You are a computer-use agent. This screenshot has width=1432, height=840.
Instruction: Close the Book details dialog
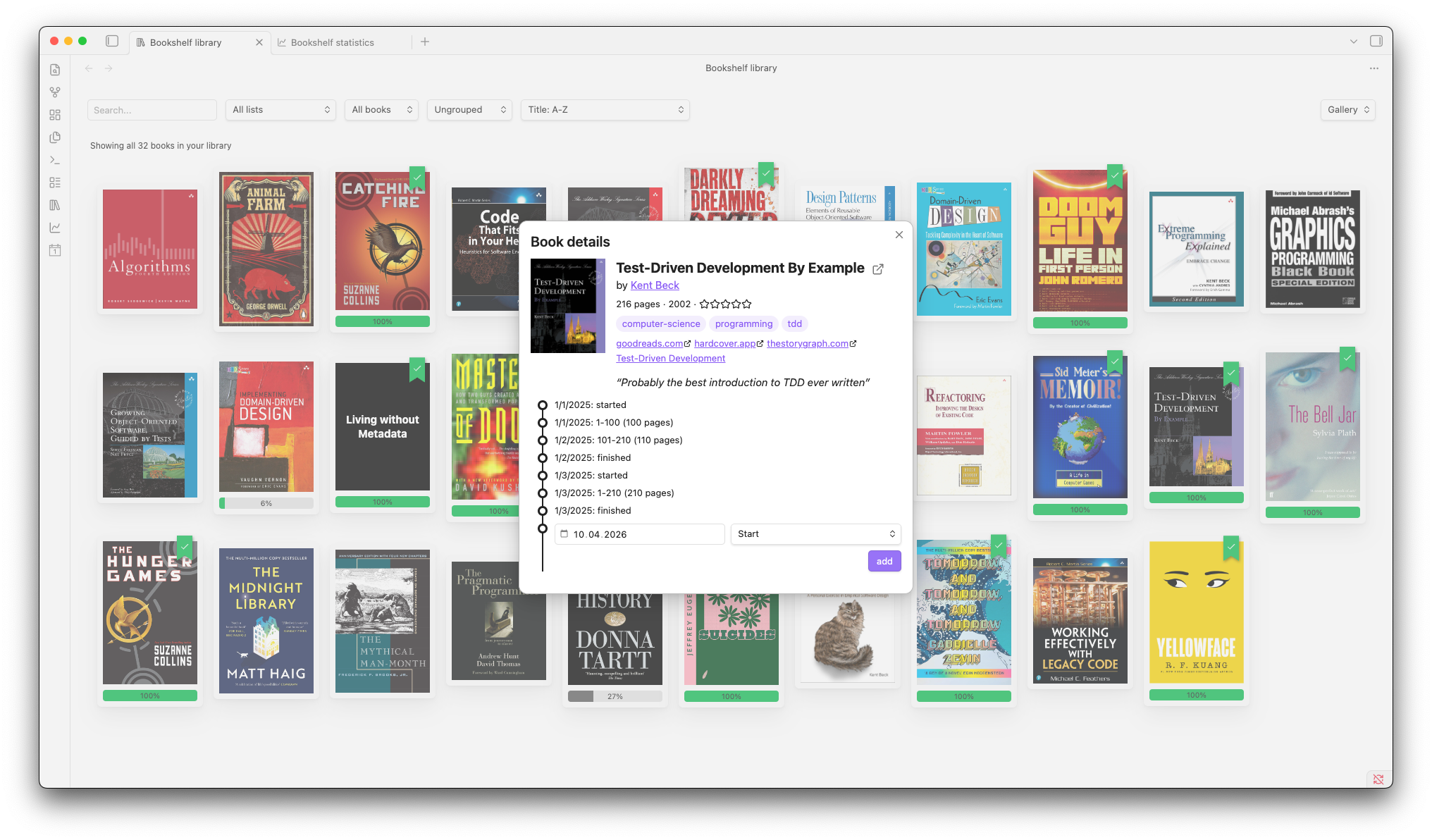tap(899, 235)
